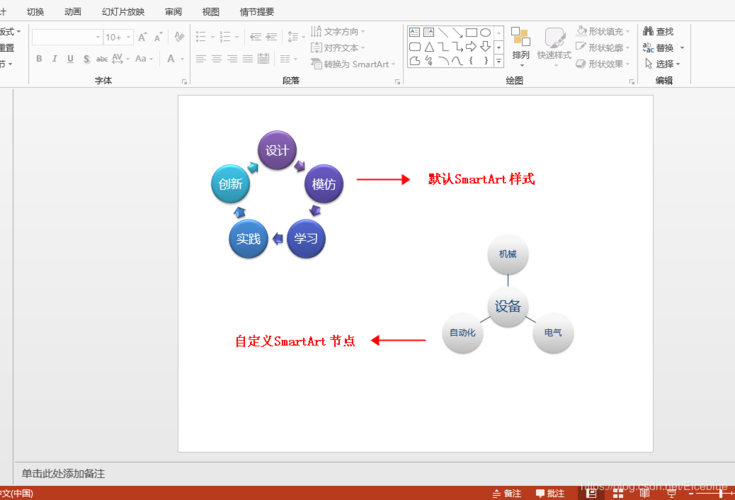Select the rectangle shape in the shapes gallery
This screenshot has width=735, height=500.
[471, 33]
